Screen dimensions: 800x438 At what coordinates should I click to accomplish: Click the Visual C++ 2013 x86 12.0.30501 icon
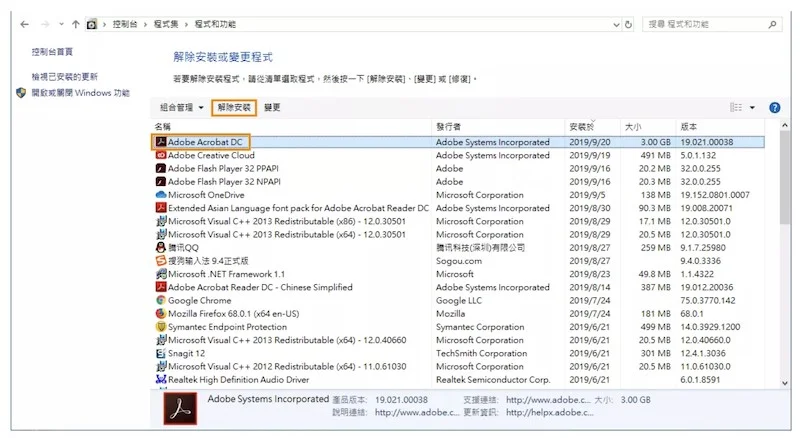[161, 221]
